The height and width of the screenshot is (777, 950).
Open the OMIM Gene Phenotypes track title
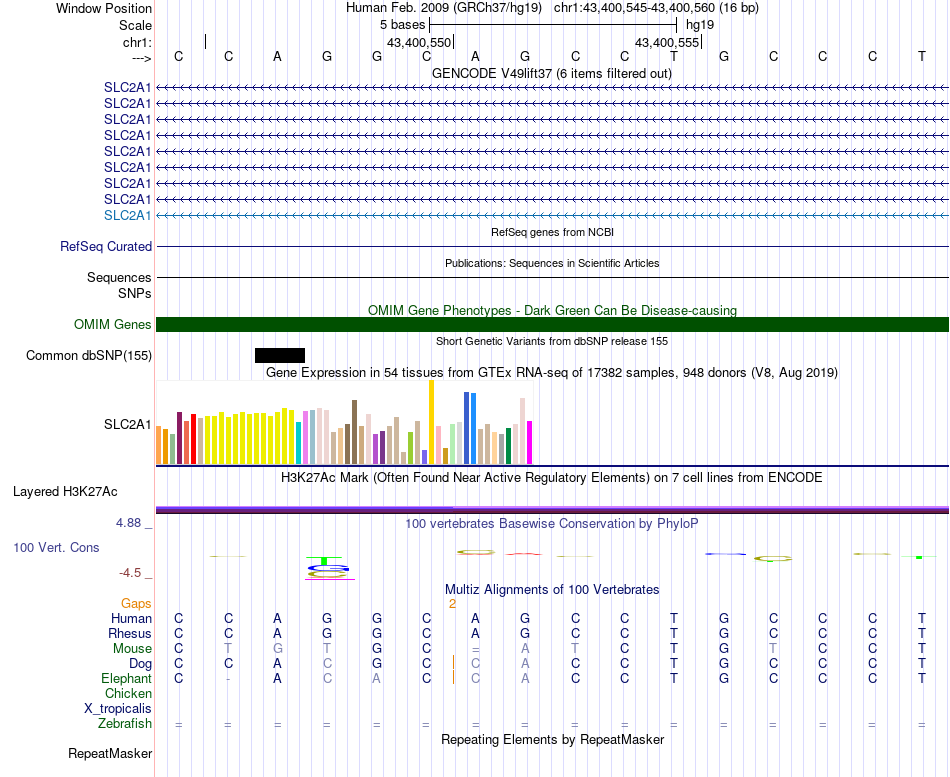(x=553, y=310)
